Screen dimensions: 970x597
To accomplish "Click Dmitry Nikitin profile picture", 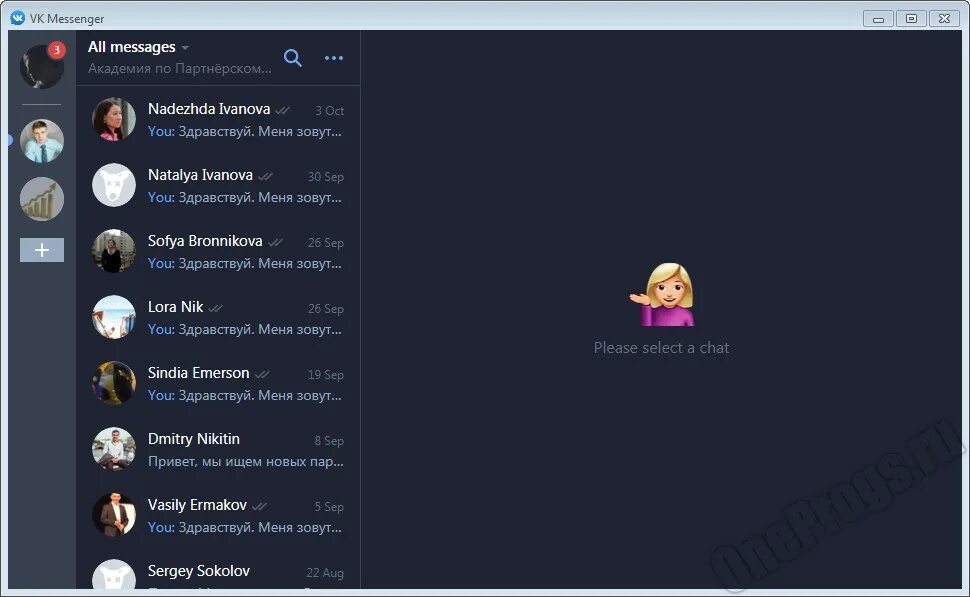I will 114,449.
